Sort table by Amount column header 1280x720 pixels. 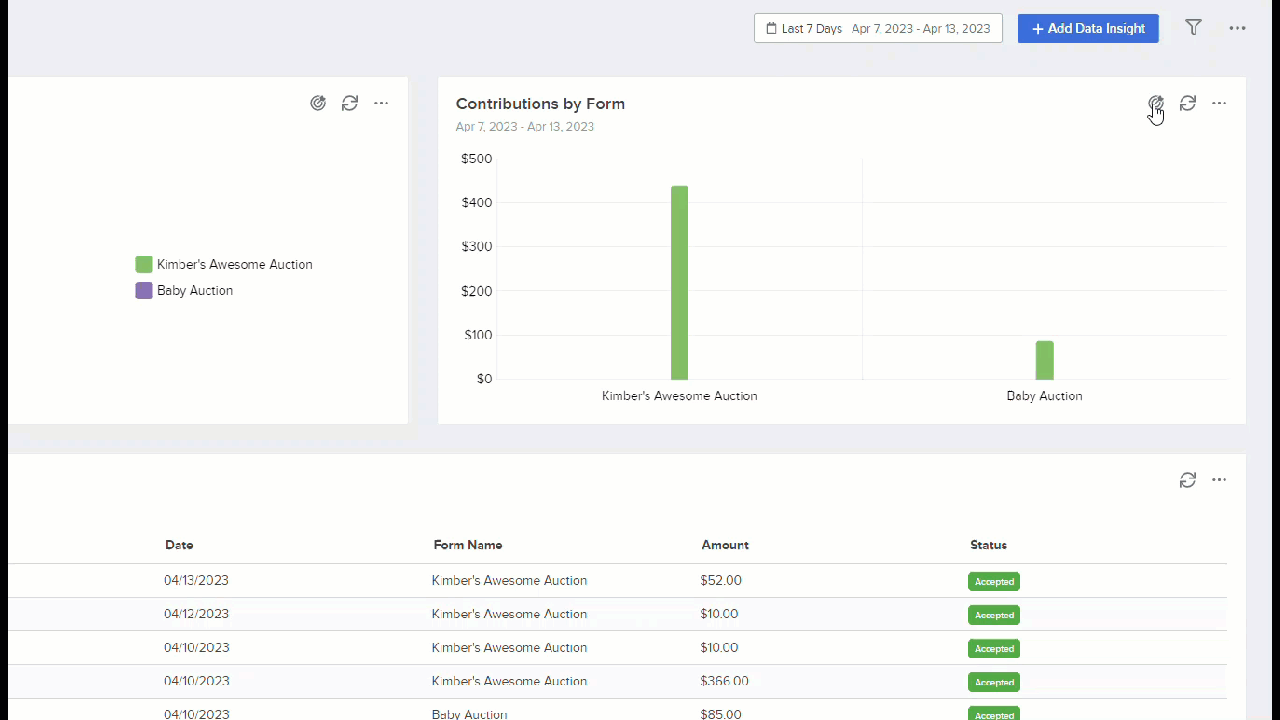725,545
